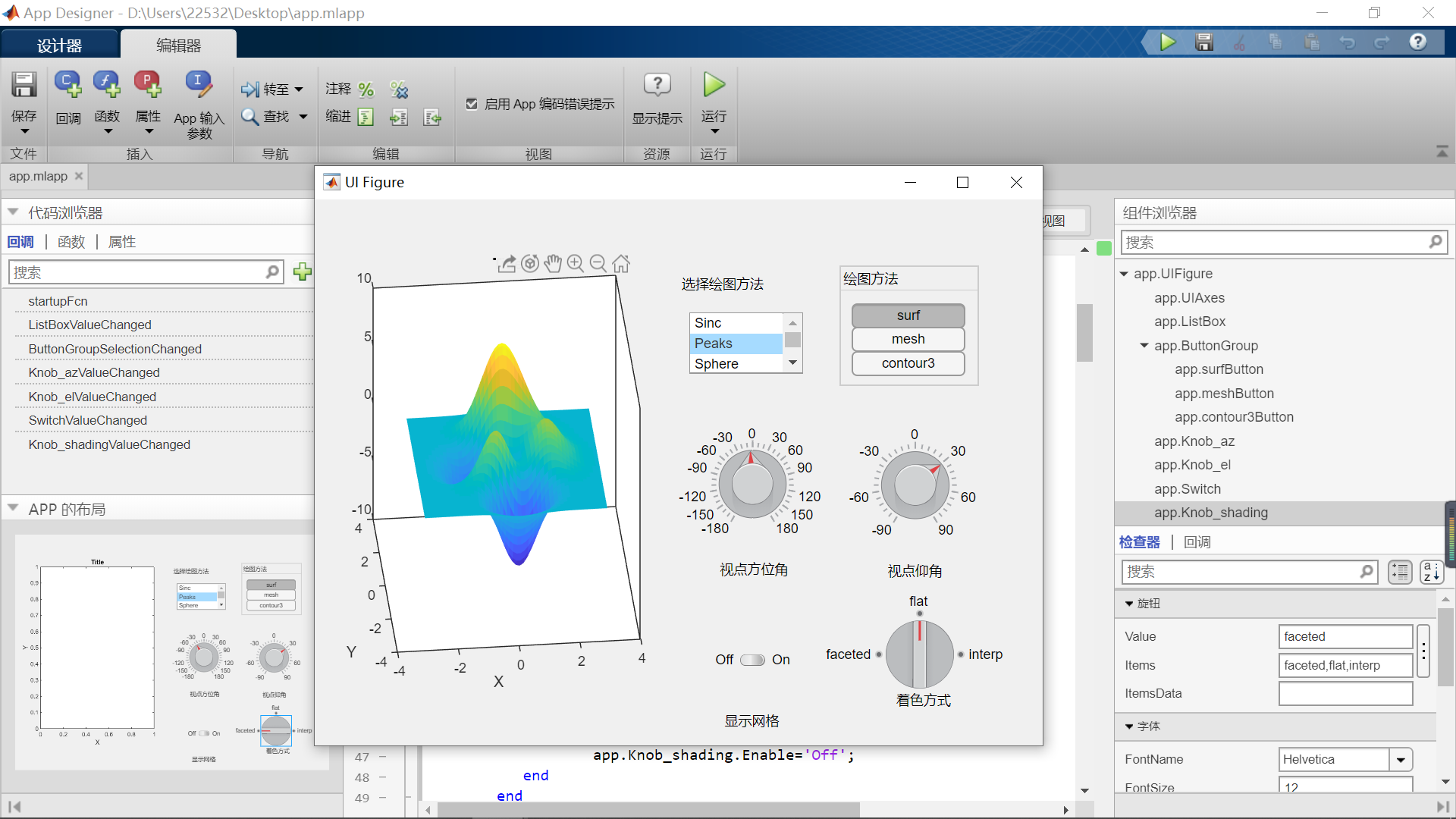Switch to the 函数 tab in code browser
Image resolution: width=1456 pixels, height=819 pixels.
coord(71,242)
